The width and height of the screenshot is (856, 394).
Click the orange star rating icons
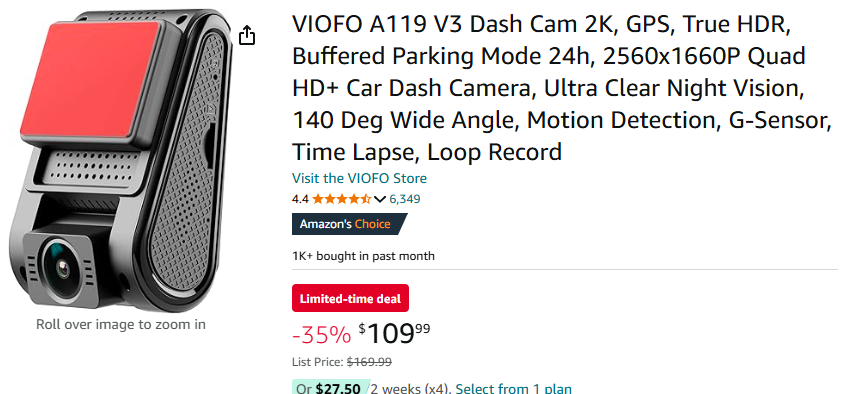pyautogui.click(x=342, y=199)
